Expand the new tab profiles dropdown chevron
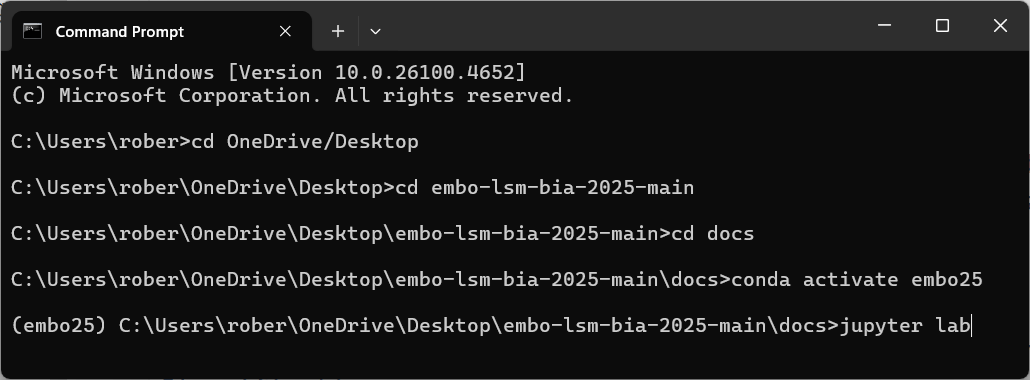The height and width of the screenshot is (380, 1030). [375, 31]
